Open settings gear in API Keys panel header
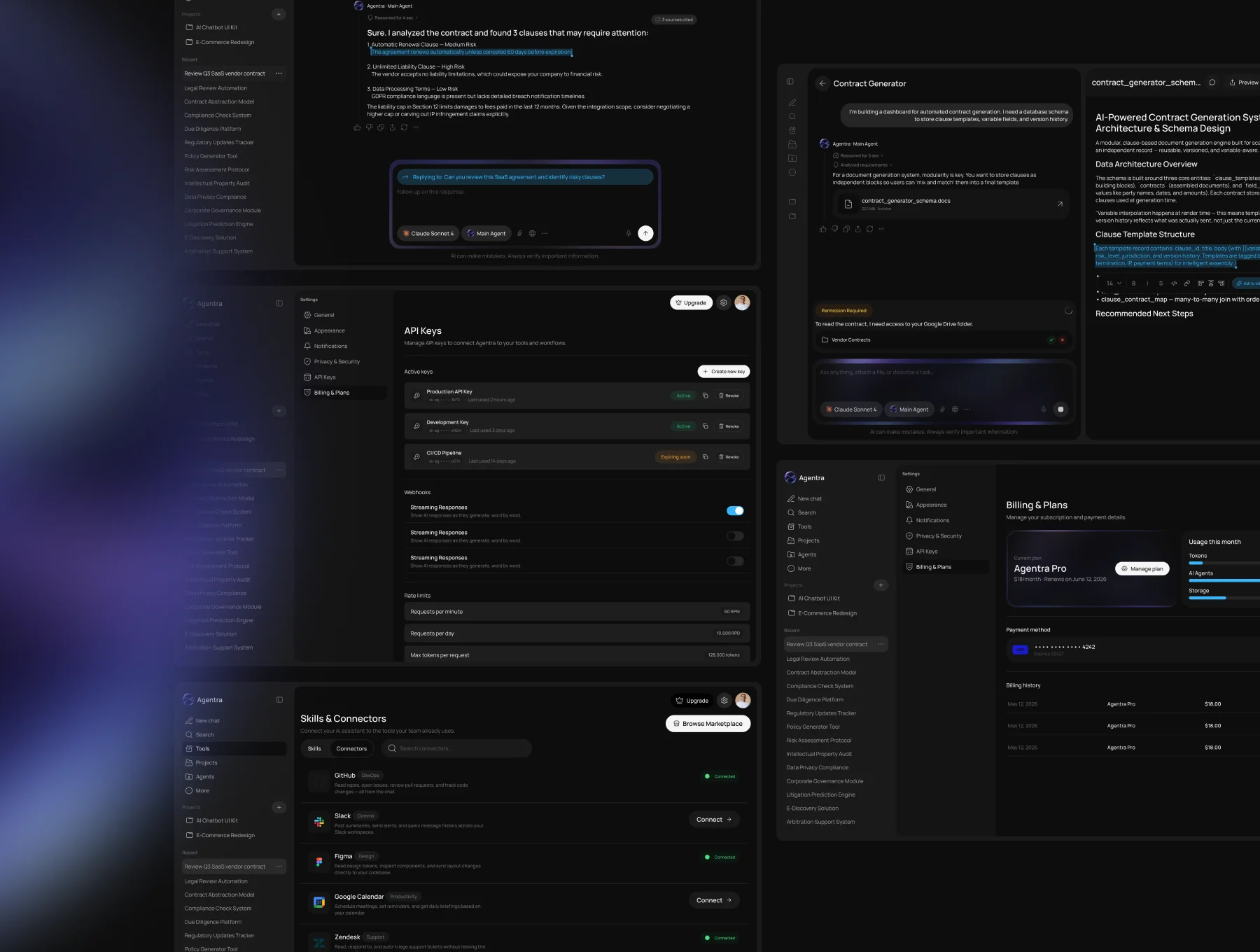1260x952 pixels. coord(724,302)
